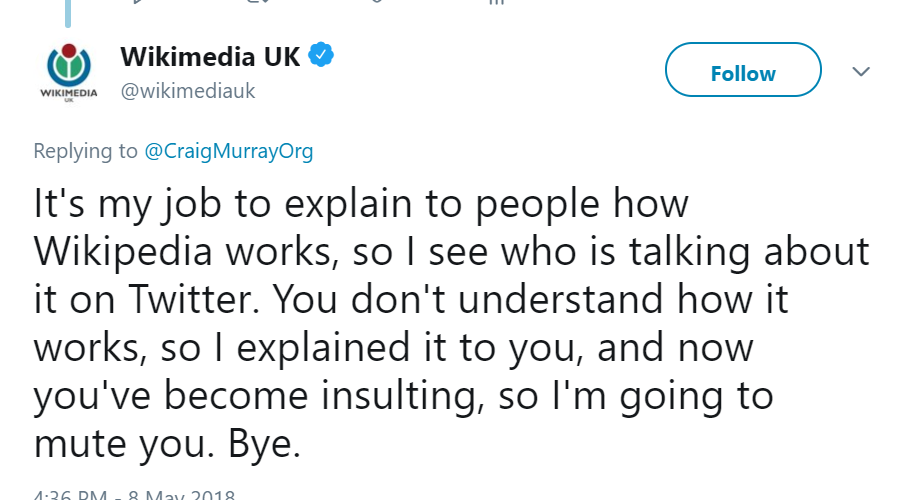Click the "Replying to" label

[x=85, y=151]
